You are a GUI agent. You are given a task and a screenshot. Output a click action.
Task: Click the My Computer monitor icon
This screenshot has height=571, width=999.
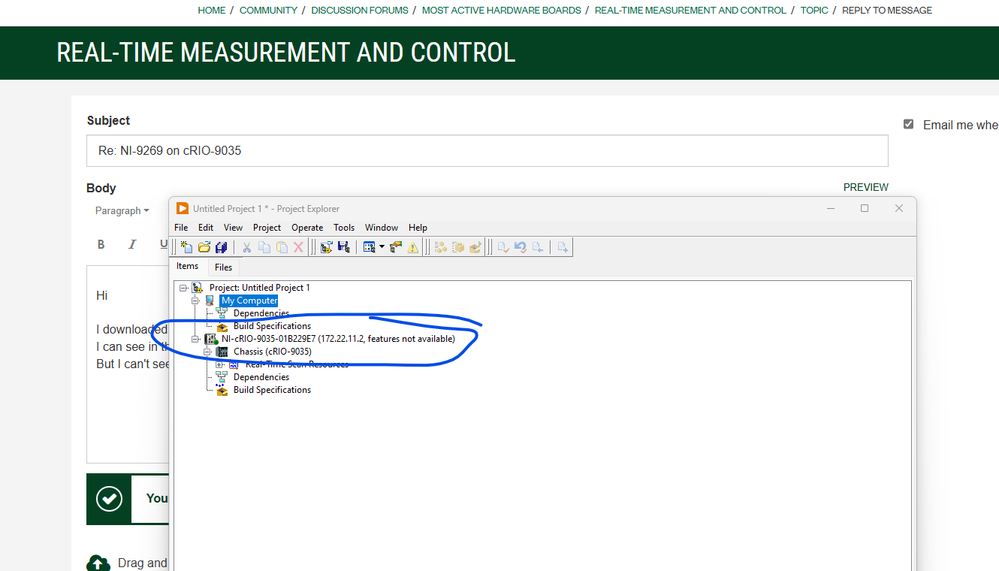[210, 300]
